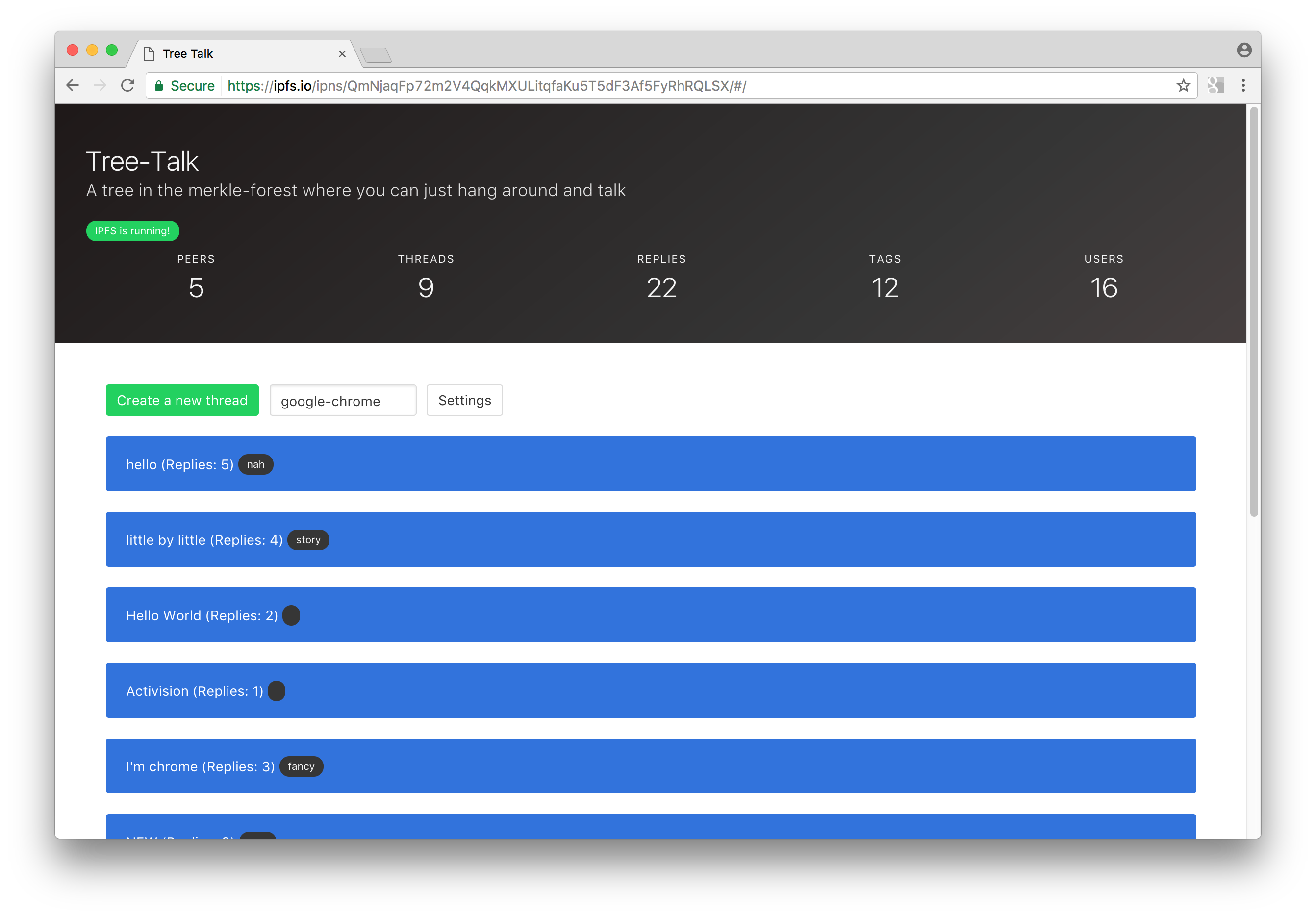Click the extension icon beside the address bar

coord(1215,86)
